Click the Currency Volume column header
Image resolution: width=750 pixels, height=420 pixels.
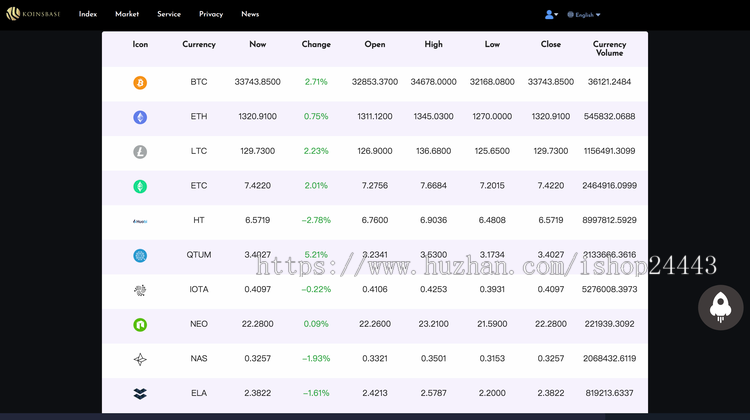click(x=609, y=48)
